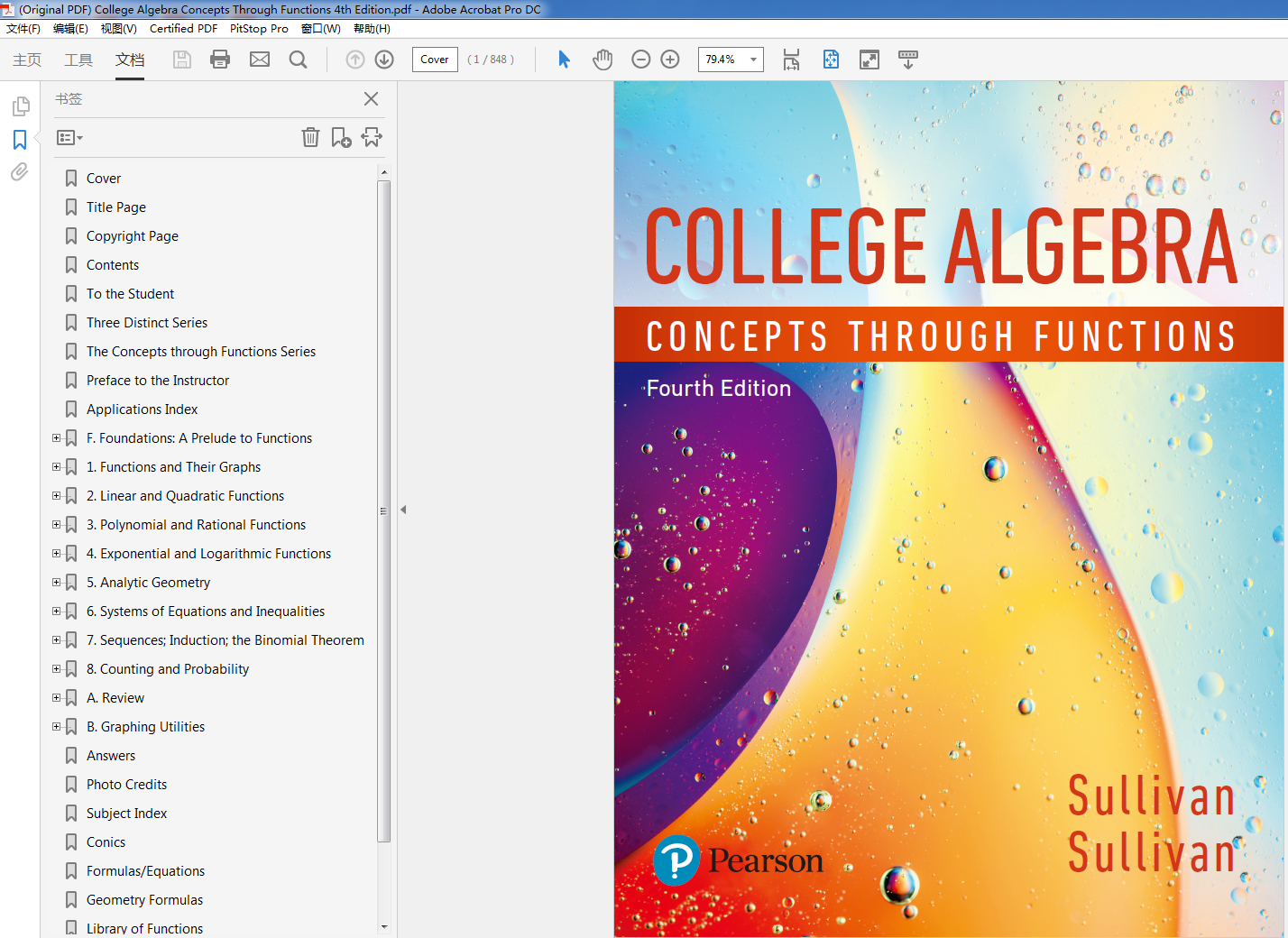Switch to the 工具 tab
The image size is (1288, 938).
(x=78, y=60)
